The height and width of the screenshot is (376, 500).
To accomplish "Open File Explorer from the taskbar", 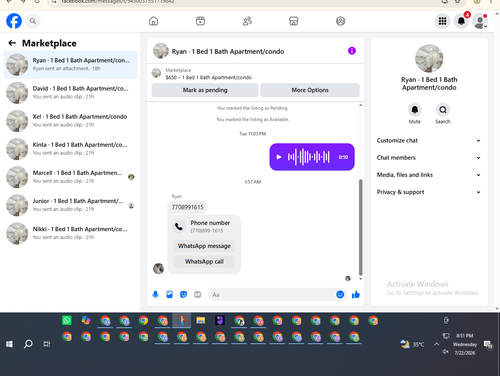I will [201, 321].
